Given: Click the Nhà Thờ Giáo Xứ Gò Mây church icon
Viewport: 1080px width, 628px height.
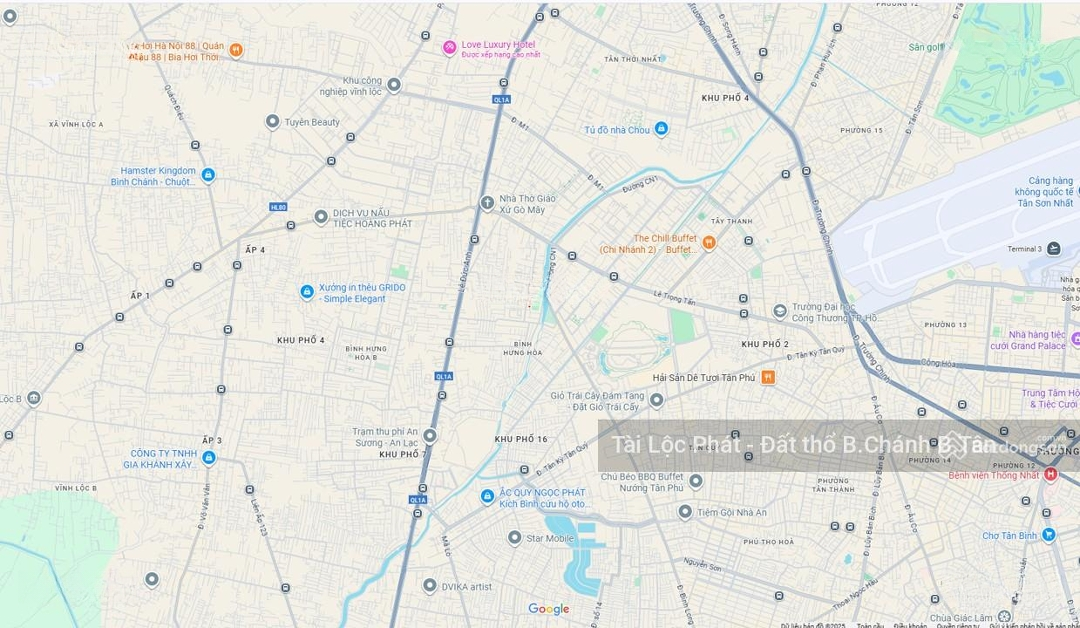Looking at the screenshot, I should click(x=487, y=204).
